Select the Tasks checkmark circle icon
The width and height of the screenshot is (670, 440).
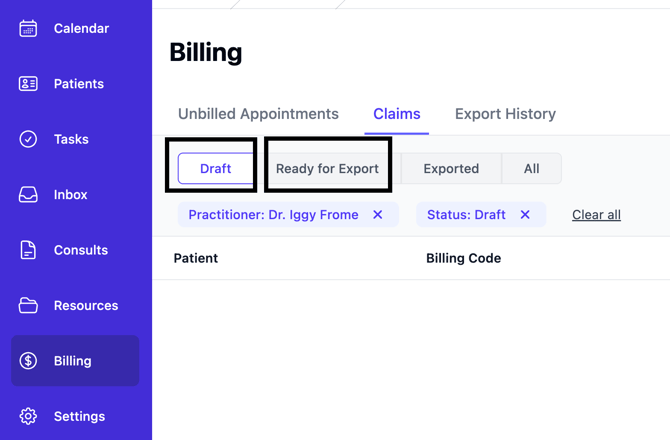28,139
